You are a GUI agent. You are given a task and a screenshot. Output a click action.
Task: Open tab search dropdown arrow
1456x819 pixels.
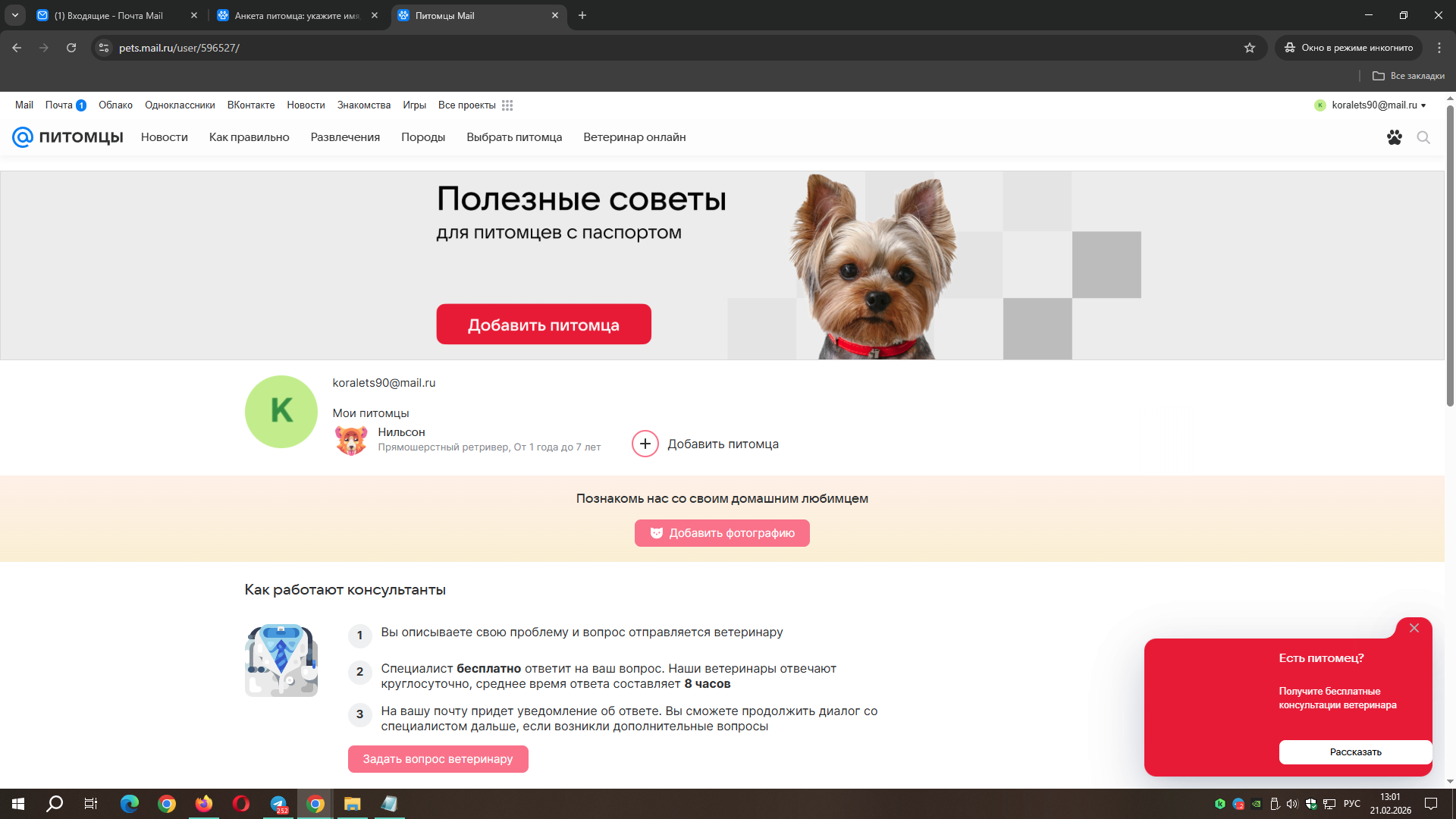coord(14,15)
